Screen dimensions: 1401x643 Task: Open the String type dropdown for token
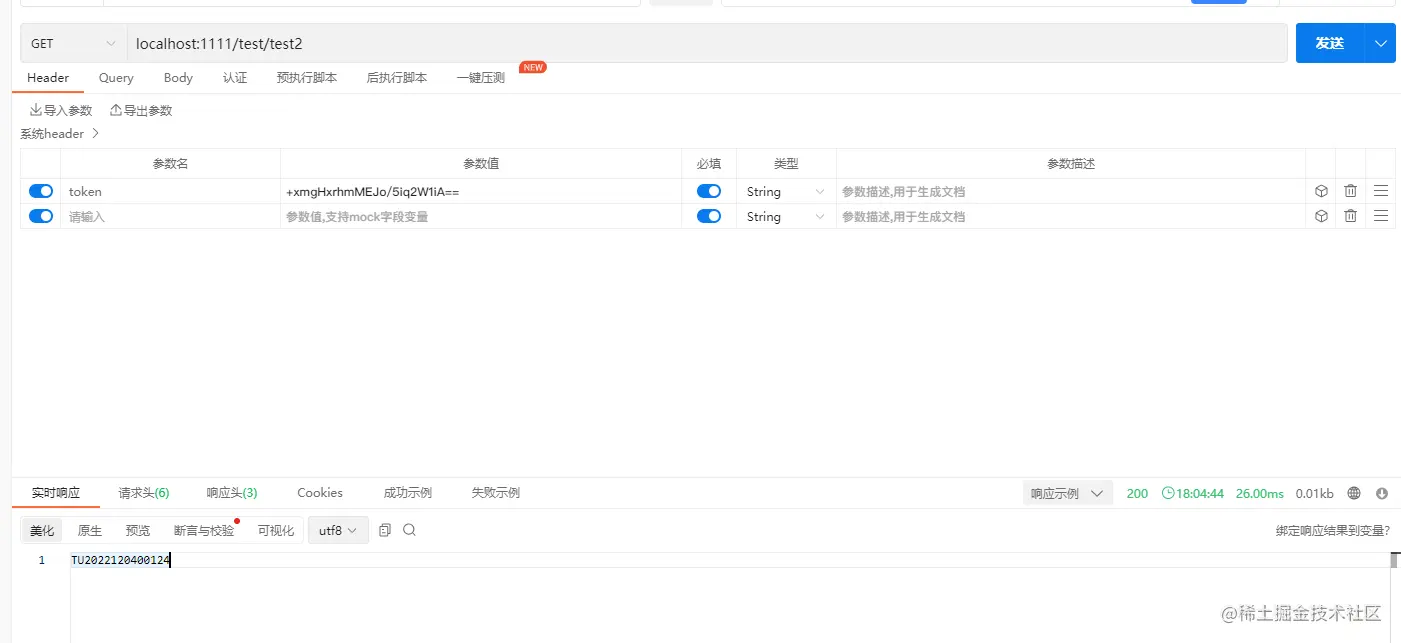(784, 191)
